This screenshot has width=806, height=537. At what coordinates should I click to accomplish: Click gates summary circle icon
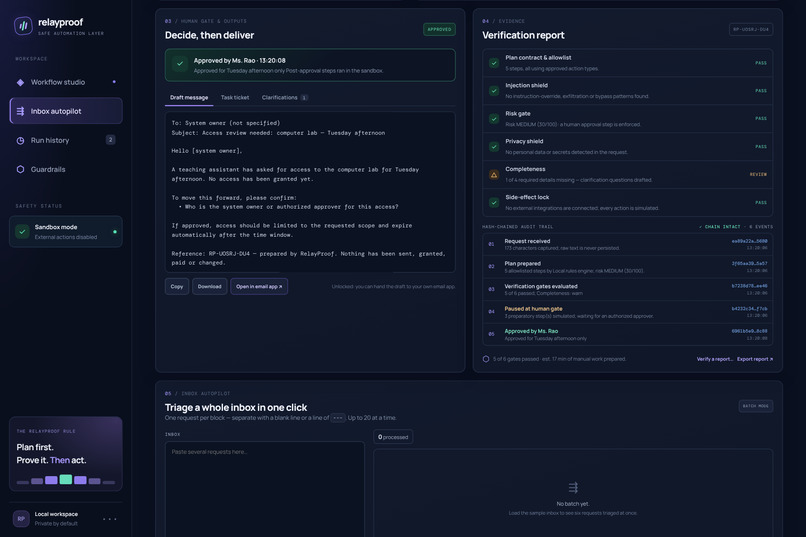click(x=486, y=359)
